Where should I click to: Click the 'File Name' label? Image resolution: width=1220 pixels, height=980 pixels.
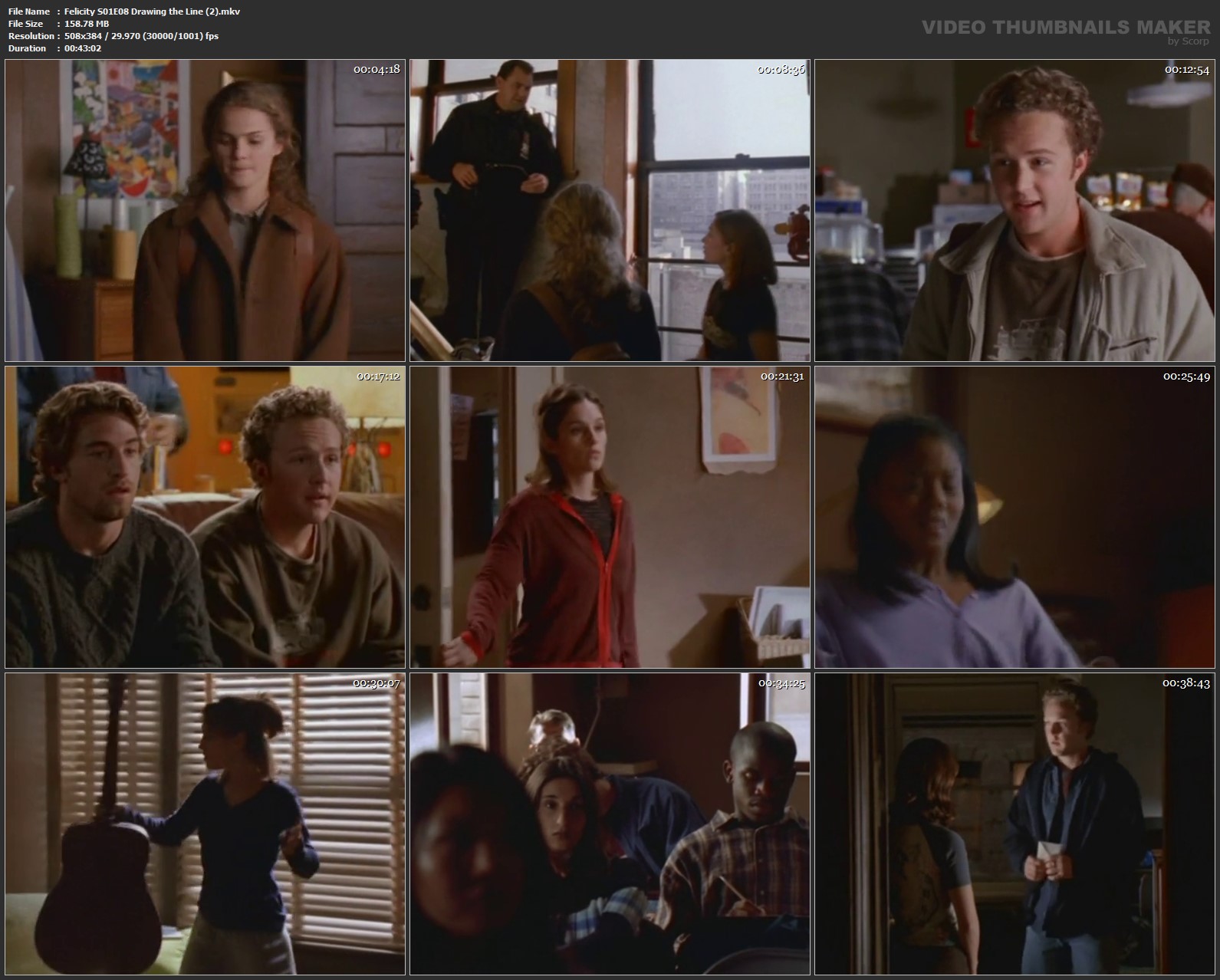pyautogui.click(x=29, y=12)
